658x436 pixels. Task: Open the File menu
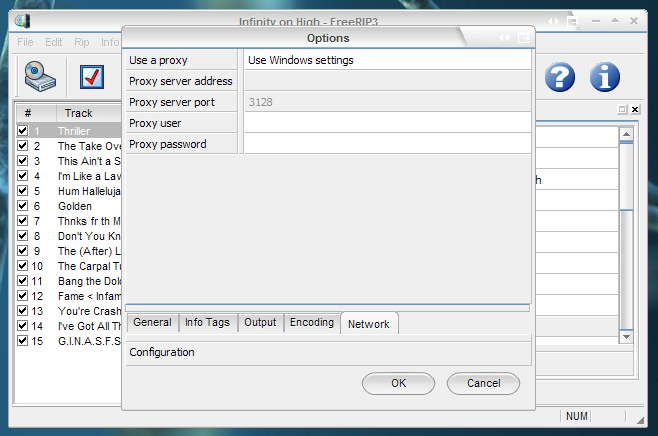pyautogui.click(x=25, y=42)
